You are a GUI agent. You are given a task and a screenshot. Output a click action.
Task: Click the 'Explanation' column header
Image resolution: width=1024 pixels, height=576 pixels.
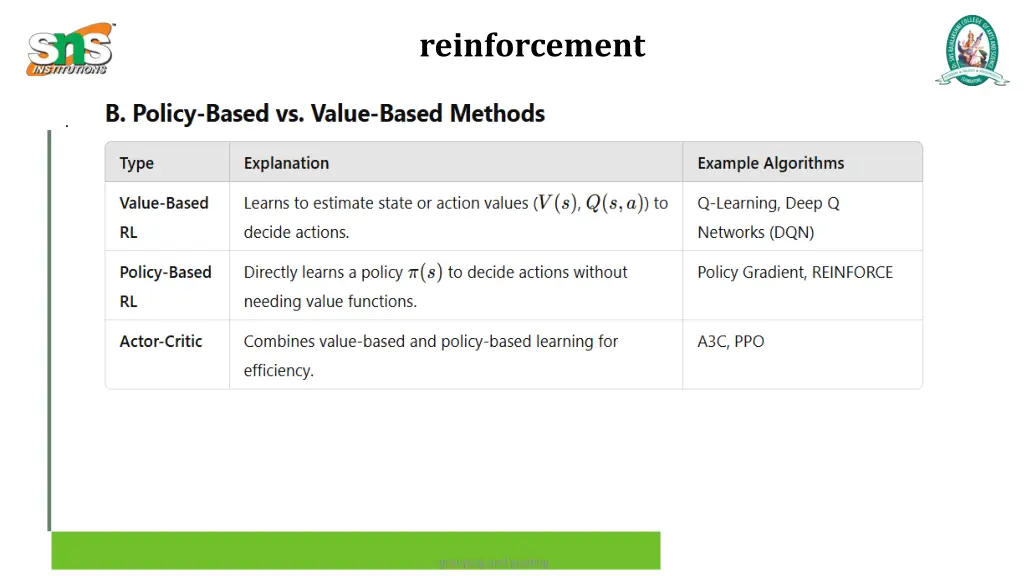point(286,163)
